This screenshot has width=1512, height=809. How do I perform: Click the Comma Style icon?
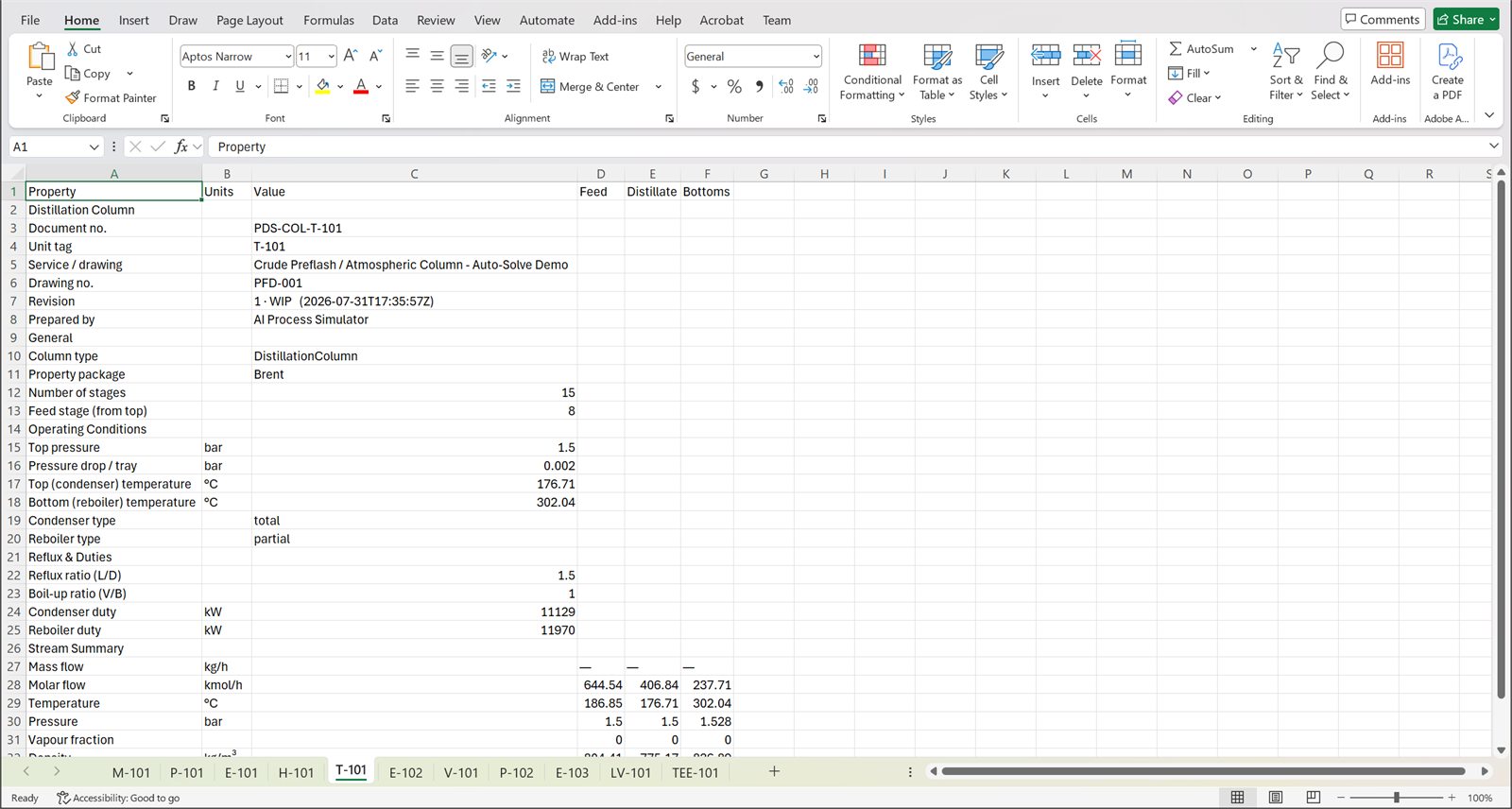coord(759,86)
